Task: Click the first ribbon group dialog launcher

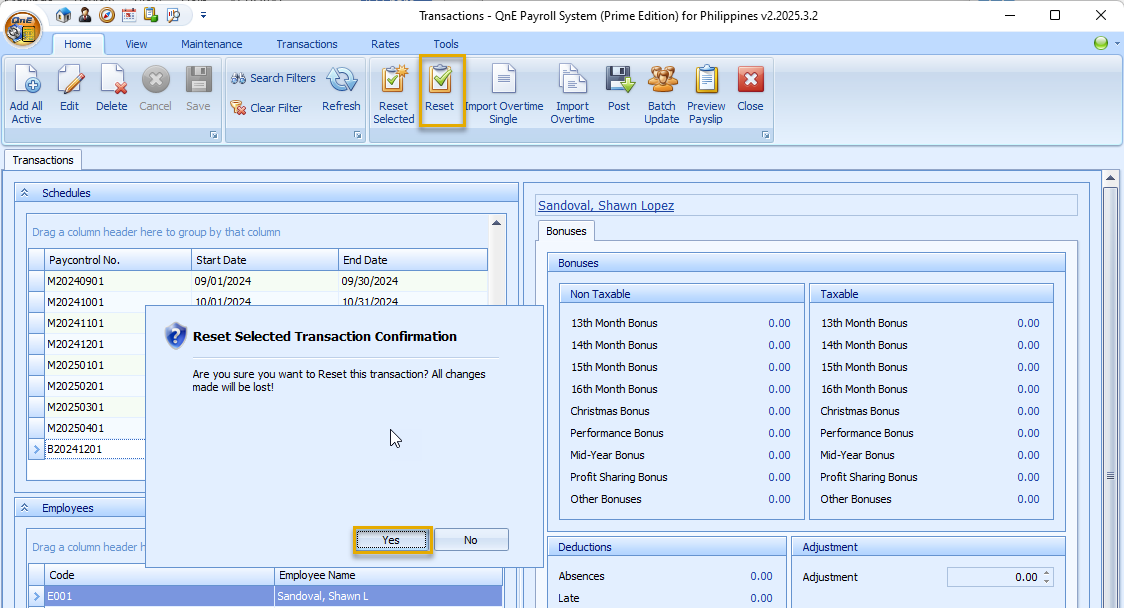Action: pyautogui.click(x=213, y=135)
